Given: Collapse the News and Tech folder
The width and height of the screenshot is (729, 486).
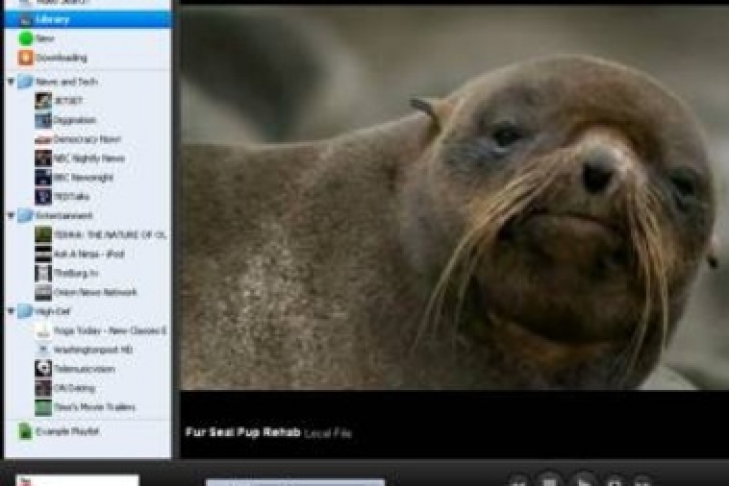Looking at the screenshot, I should [11, 82].
